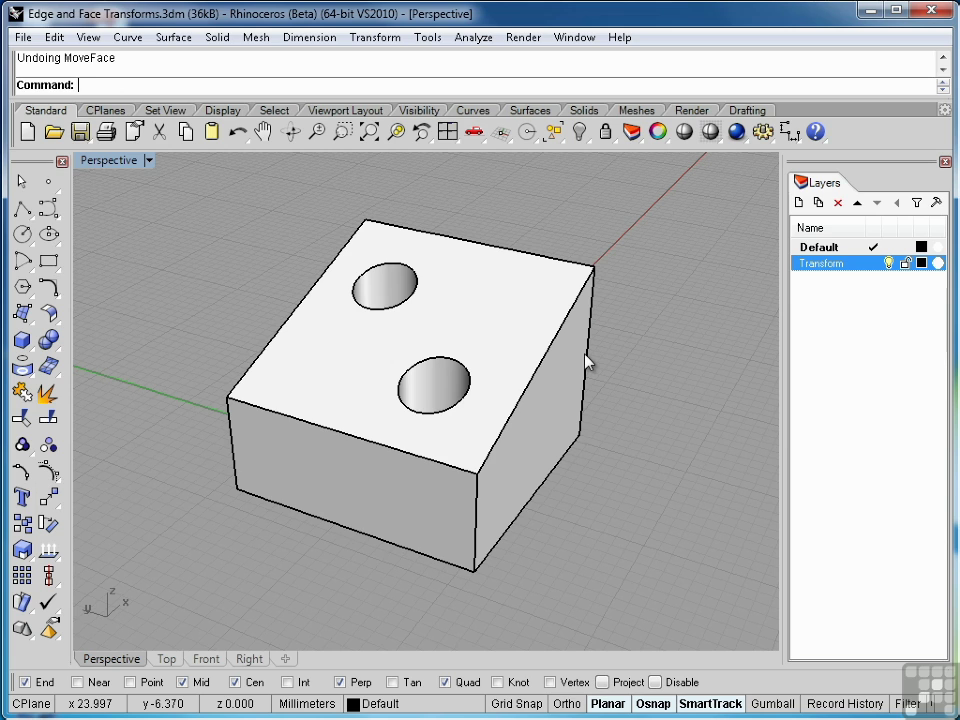Image resolution: width=960 pixels, height=720 pixels.
Task: Open Edit Layers from the toolbar icon
Action: click(x=632, y=132)
